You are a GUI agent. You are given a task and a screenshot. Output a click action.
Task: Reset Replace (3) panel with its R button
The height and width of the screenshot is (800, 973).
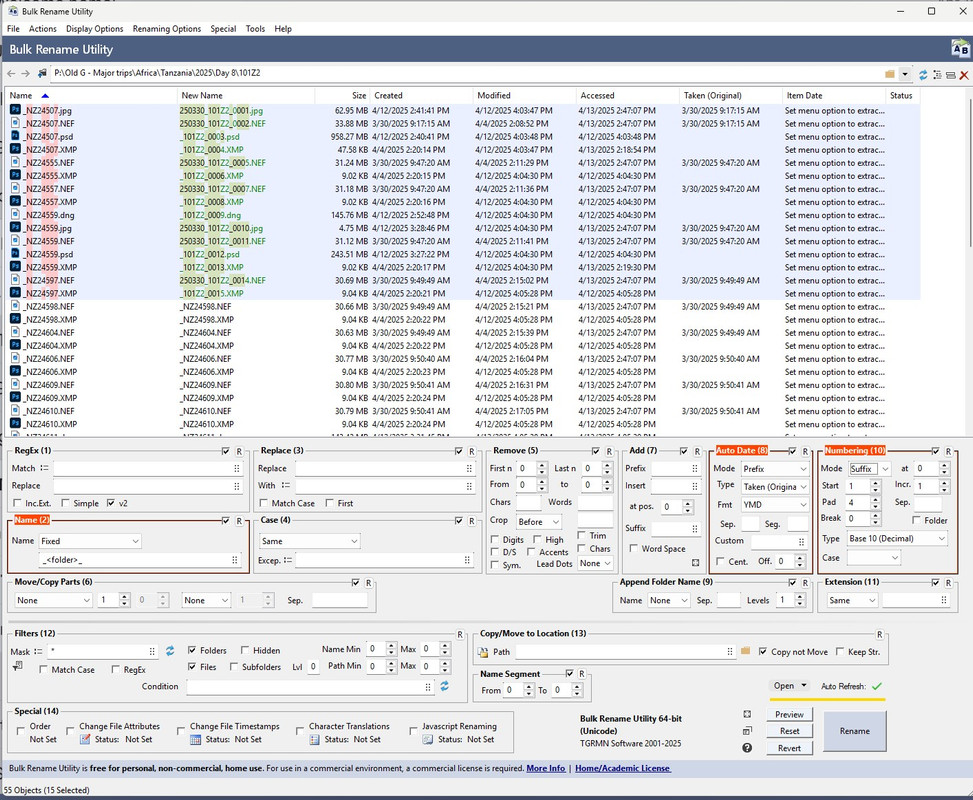coord(472,452)
